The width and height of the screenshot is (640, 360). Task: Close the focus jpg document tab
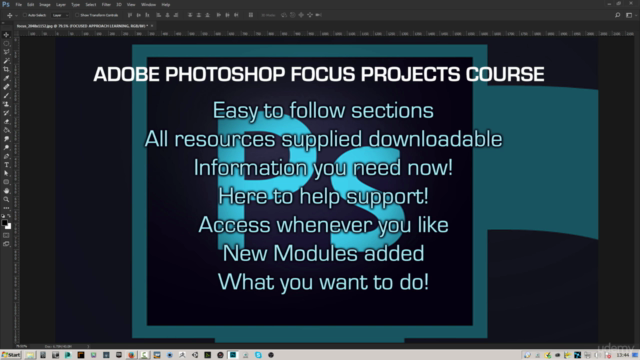pyautogui.click(x=152, y=26)
